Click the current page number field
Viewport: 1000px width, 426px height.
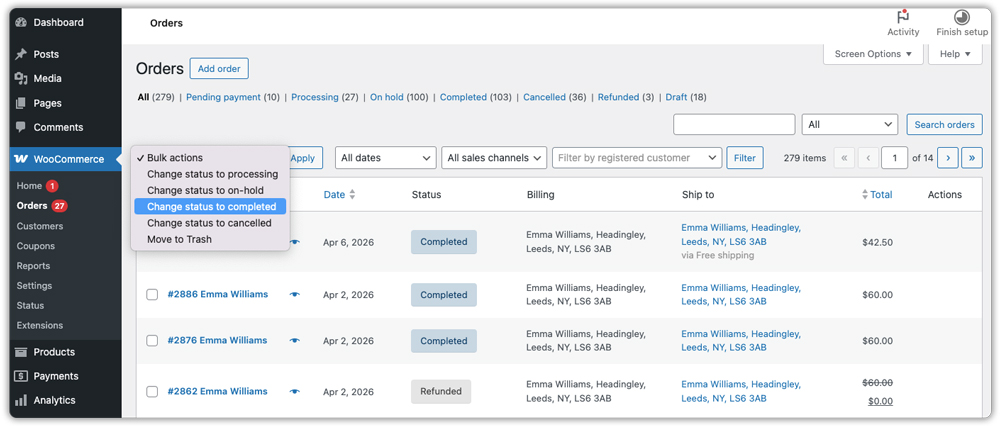[x=895, y=158]
